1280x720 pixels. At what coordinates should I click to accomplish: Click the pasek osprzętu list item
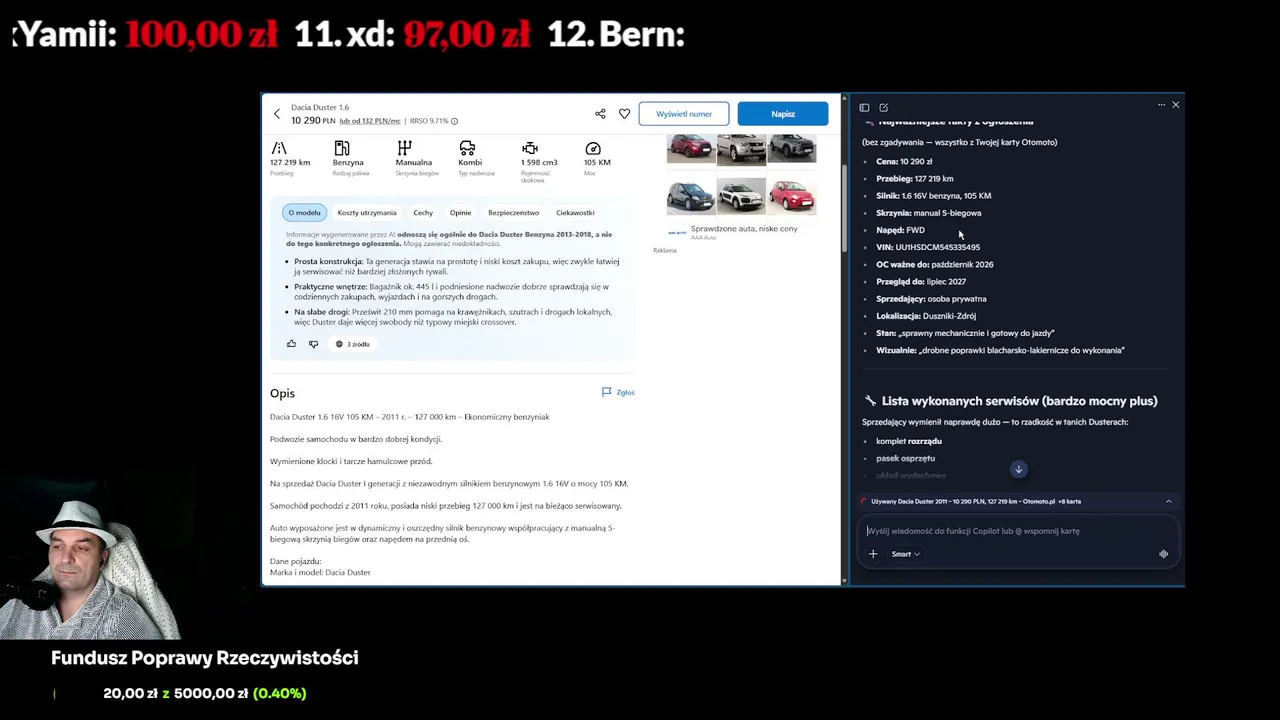point(906,458)
